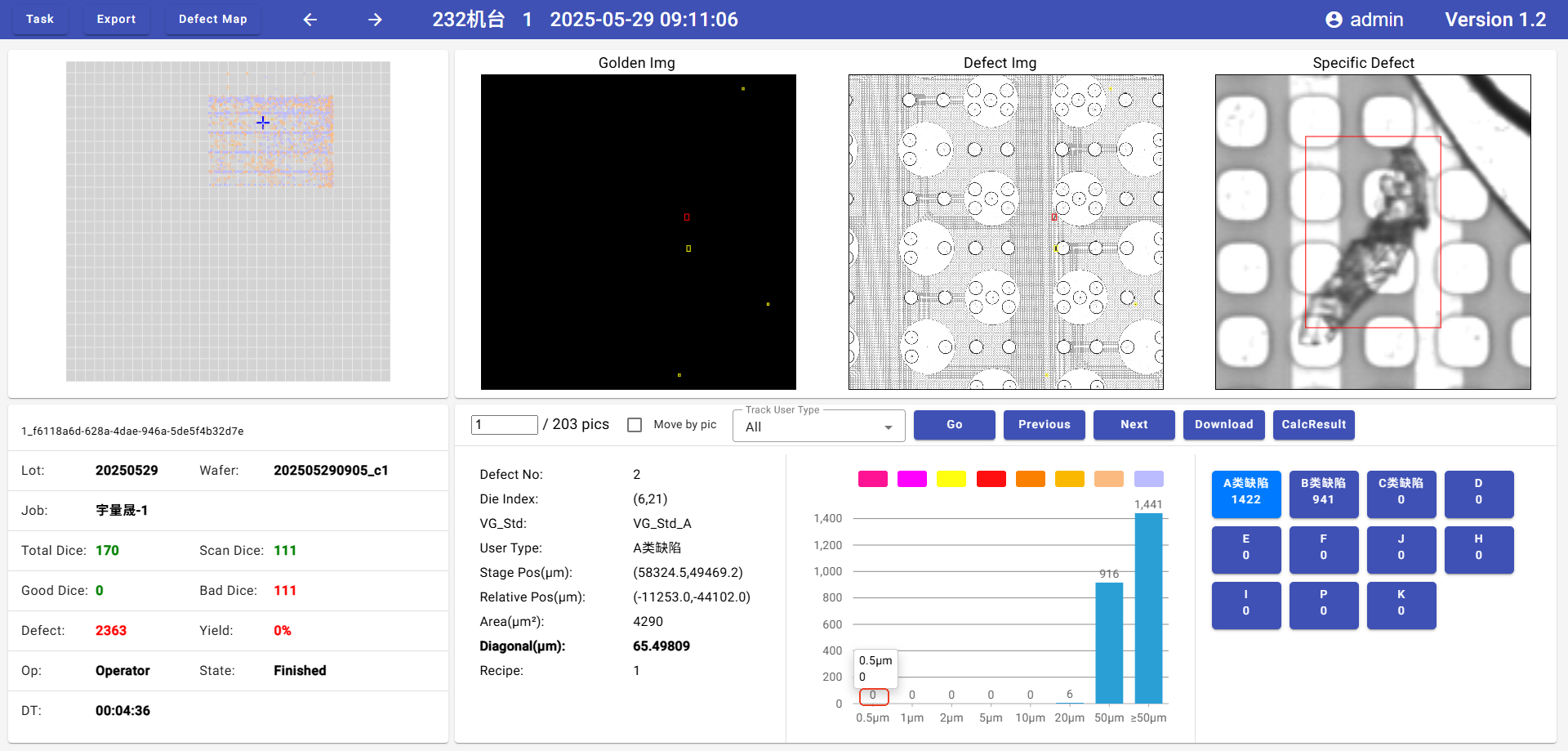Click the yellow legend color swatch
This screenshot has width=1568, height=751.
[x=951, y=479]
